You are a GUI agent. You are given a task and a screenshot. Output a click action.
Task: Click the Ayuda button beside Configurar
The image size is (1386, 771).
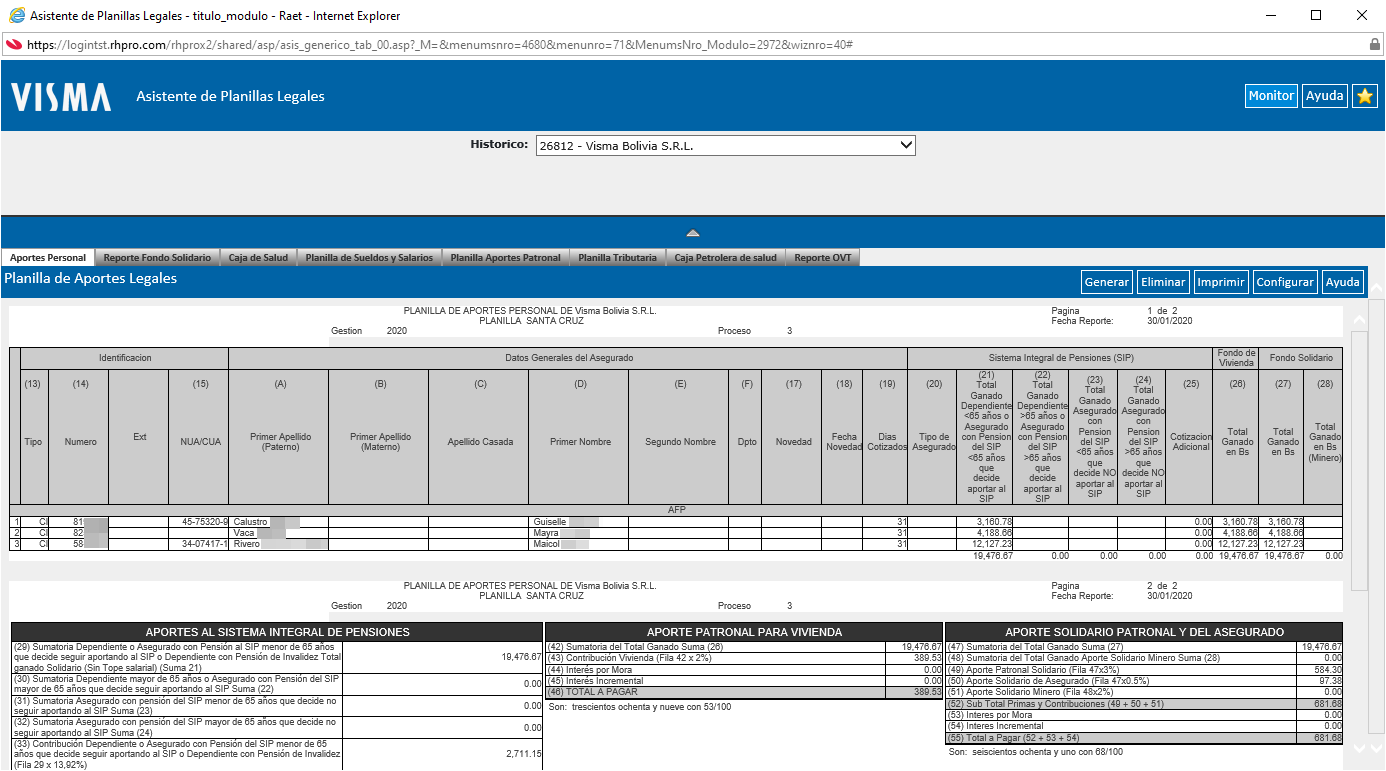coord(1343,282)
